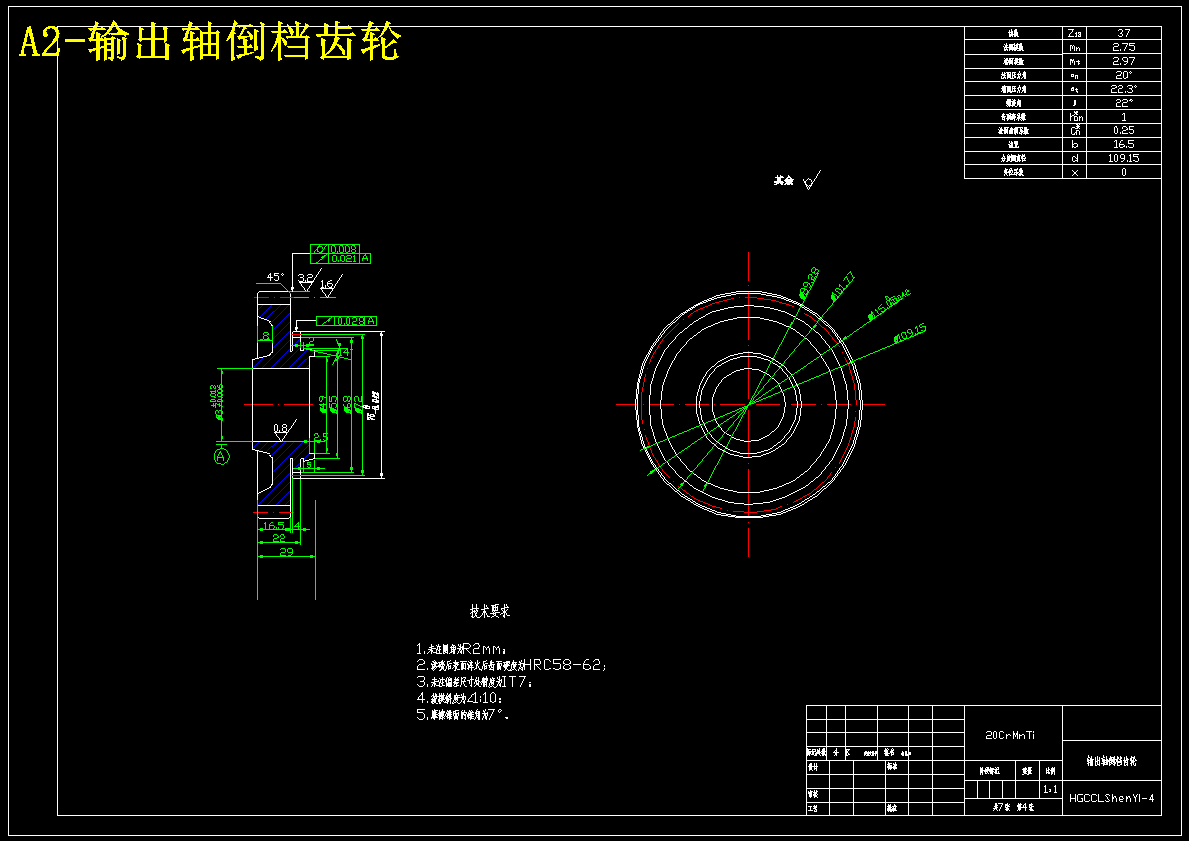Click the material "20CrMnTi" in the title block
1189x841 pixels.
pos(1010,735)
